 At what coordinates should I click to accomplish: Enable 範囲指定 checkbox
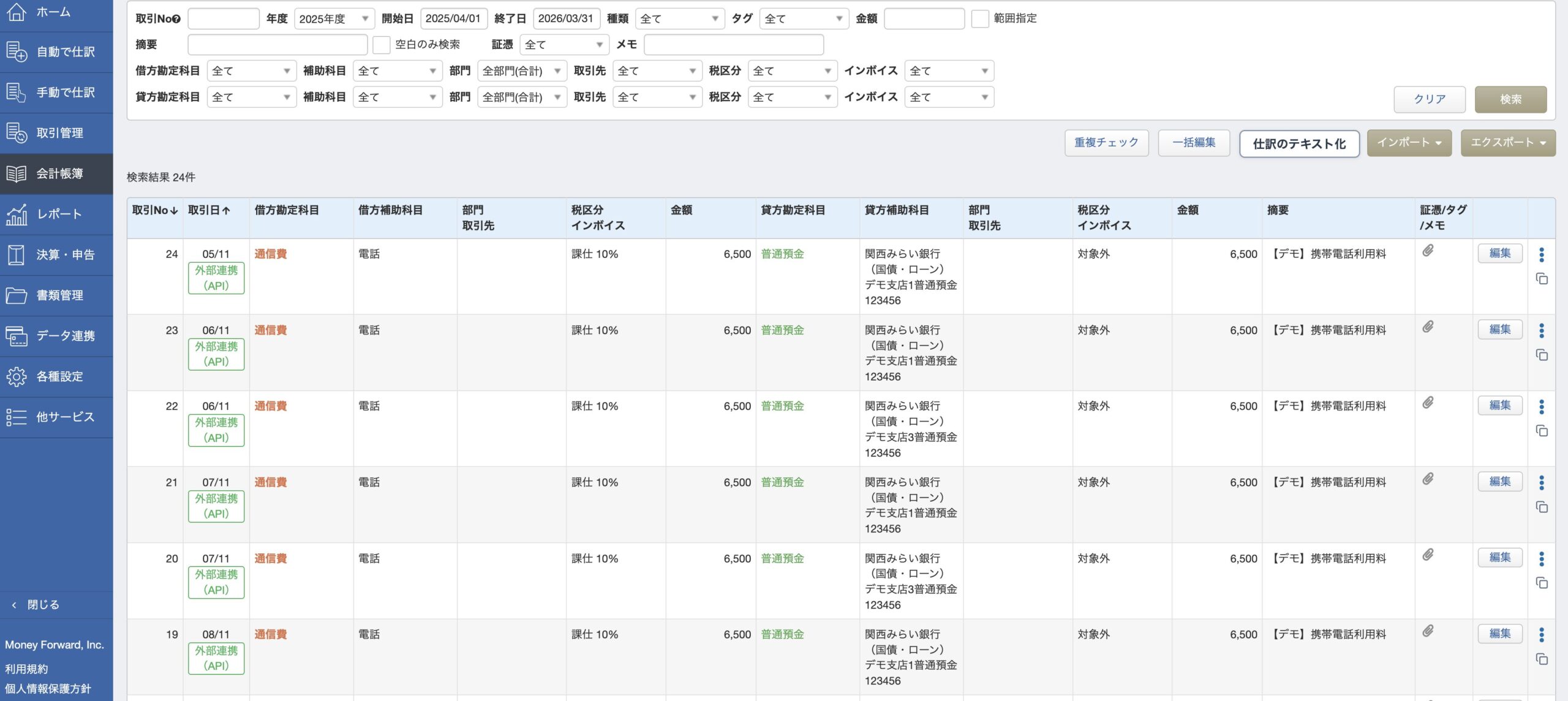(x=980, y=19)
